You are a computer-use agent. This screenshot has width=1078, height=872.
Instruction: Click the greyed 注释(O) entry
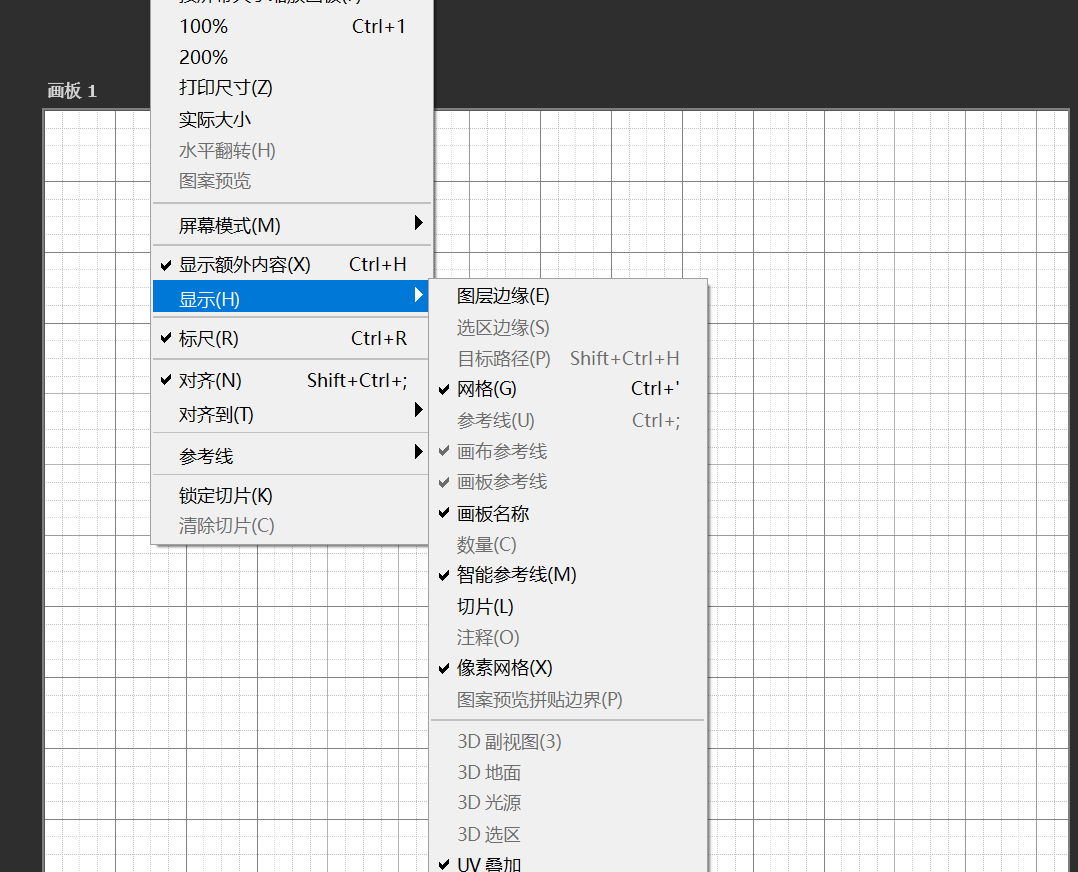[x=569, y=637]
